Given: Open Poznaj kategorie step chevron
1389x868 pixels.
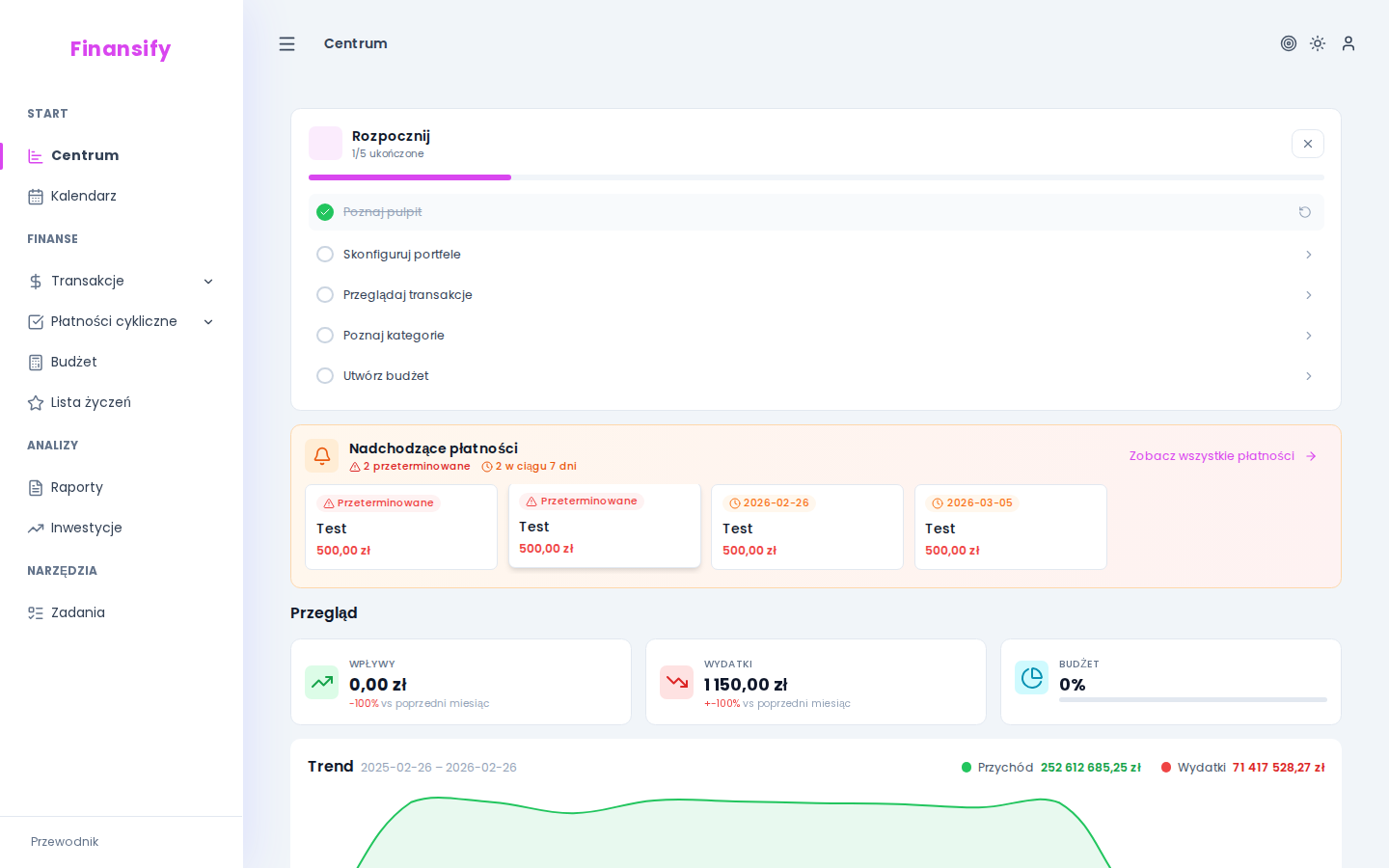Looking at the screenshot, I should click(1308, 336).
